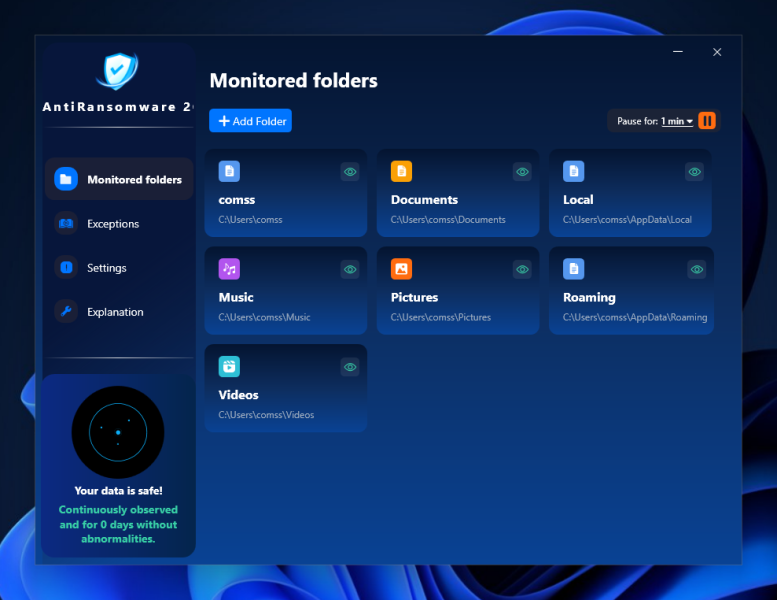Click path C:\Users\comss\AppData\Roaming

(x=635, y=317)
